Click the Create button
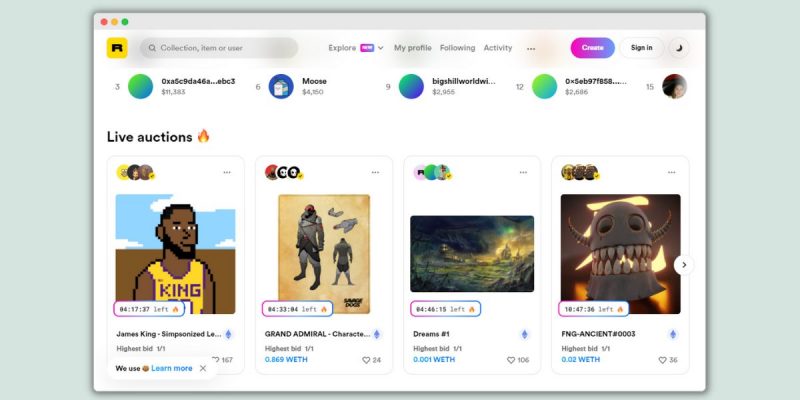The height and width of the screenshot is (400, 800). [x=592, y=47]
